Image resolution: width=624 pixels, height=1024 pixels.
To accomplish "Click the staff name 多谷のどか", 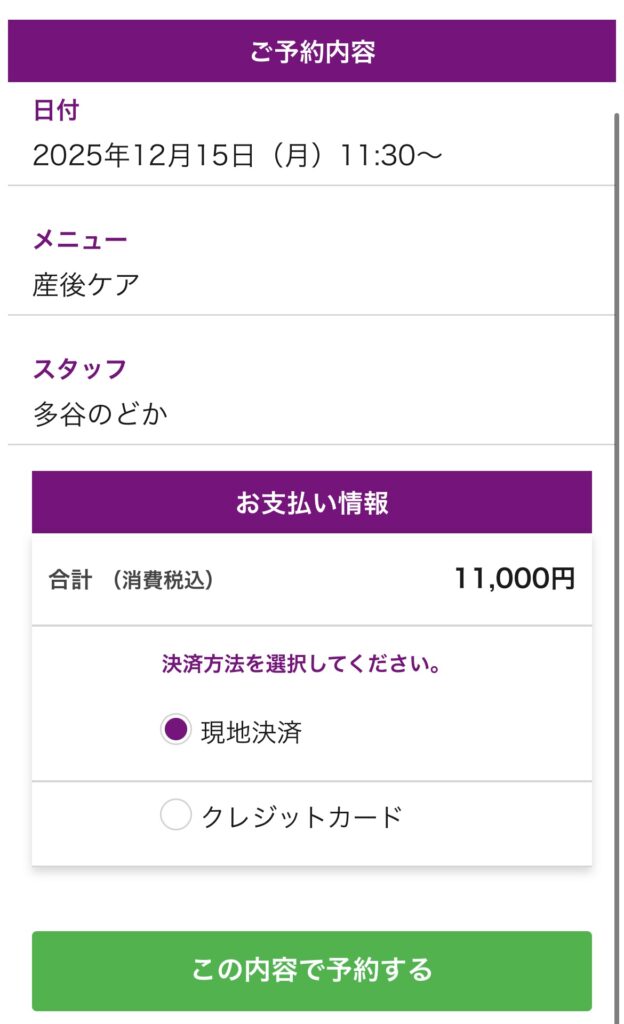I will pyautogui.click(x=100, y=414).
